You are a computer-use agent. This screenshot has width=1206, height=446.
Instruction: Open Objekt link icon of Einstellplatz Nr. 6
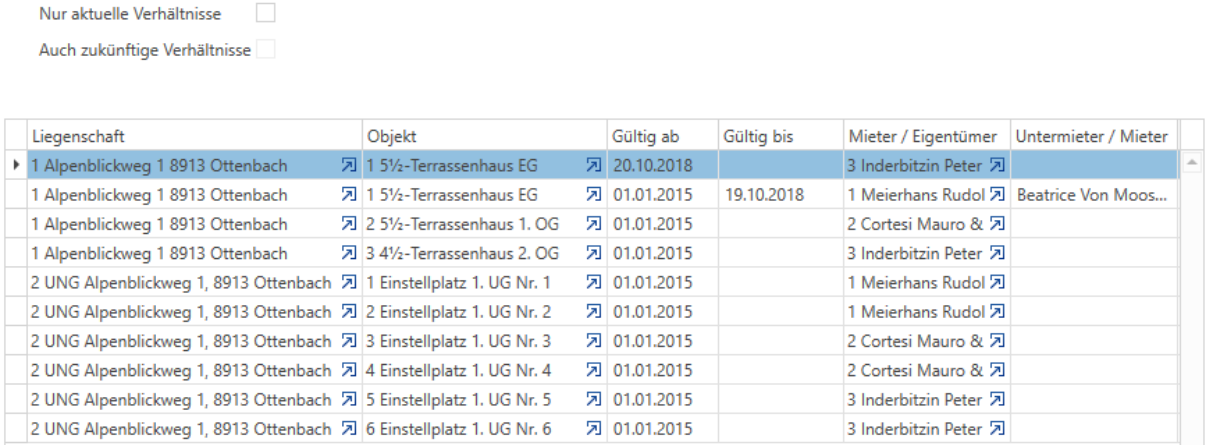(593, 429)
